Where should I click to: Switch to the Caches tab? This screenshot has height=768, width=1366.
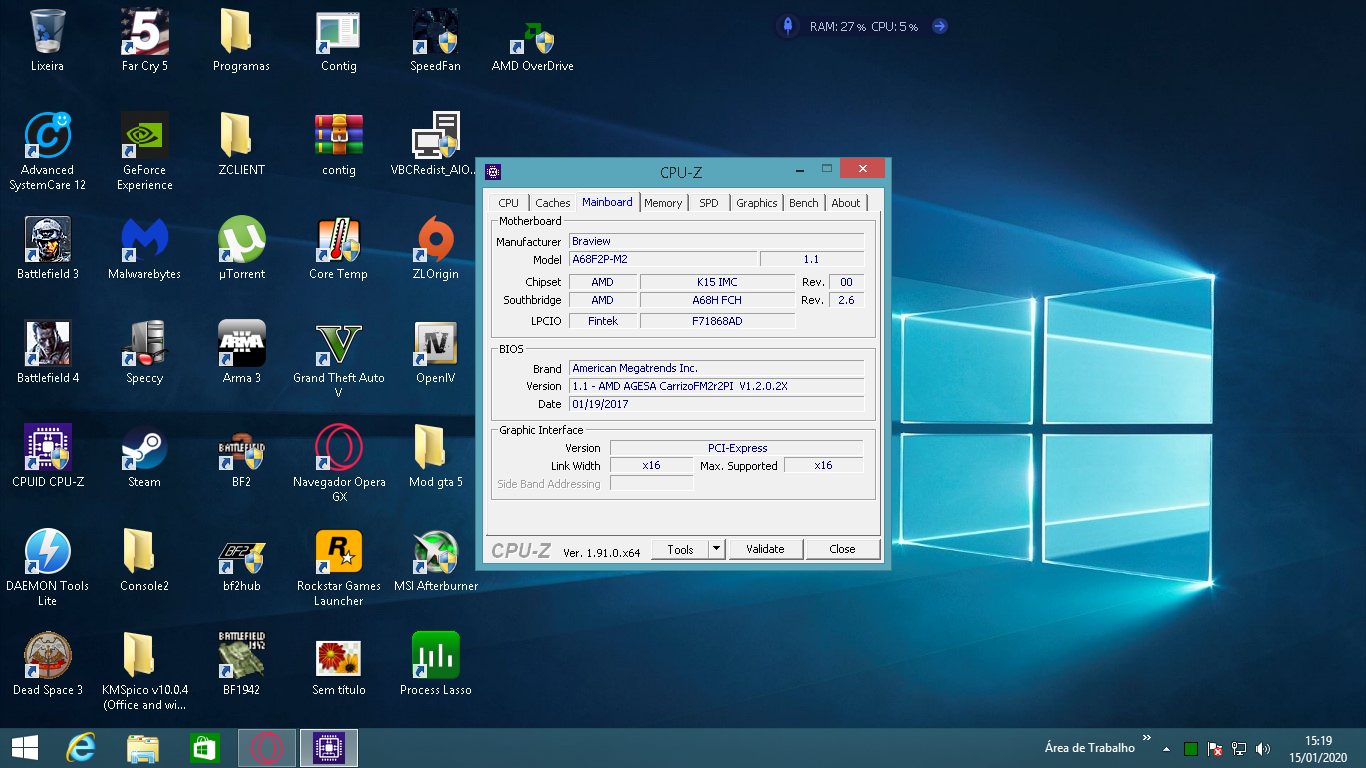click(x=552, y=203)
